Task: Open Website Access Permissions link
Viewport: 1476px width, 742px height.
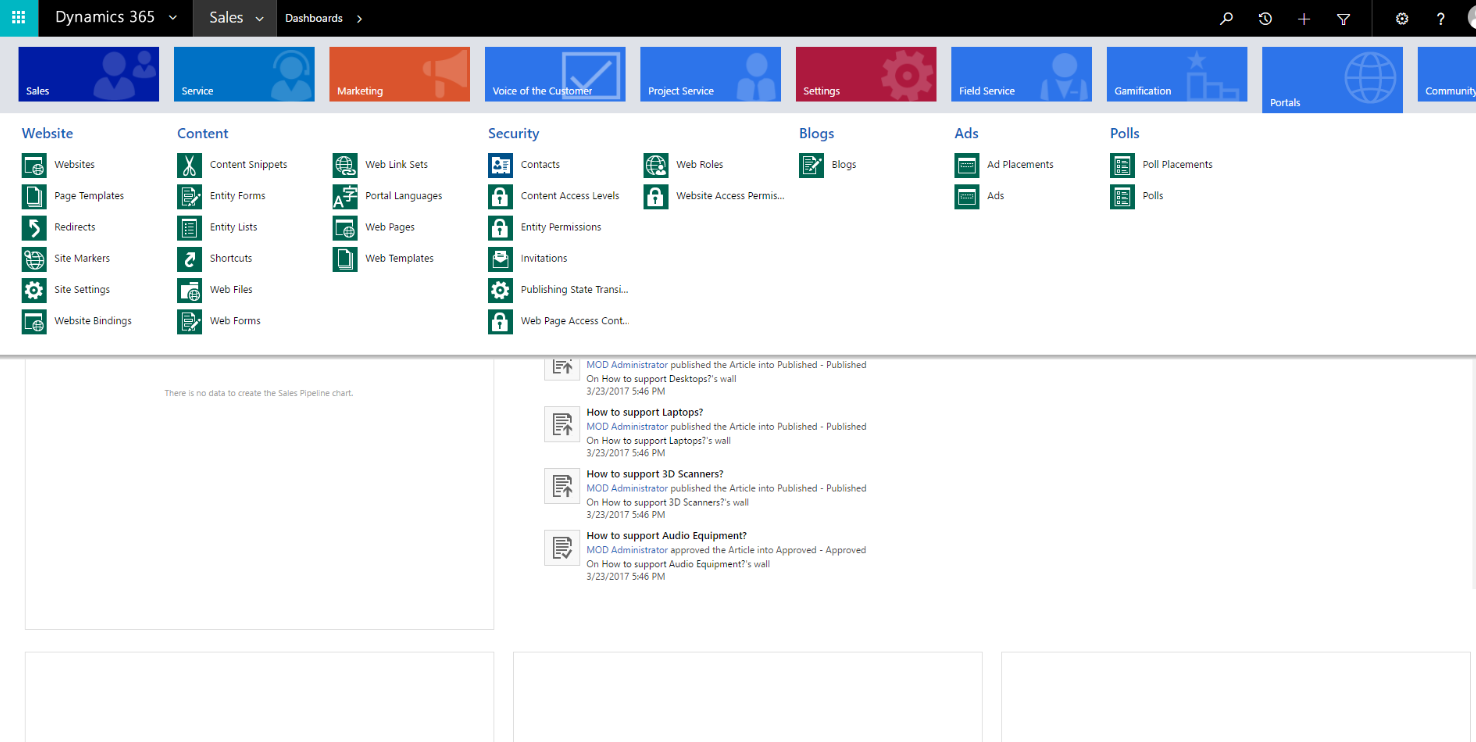Action: [730, 196]
